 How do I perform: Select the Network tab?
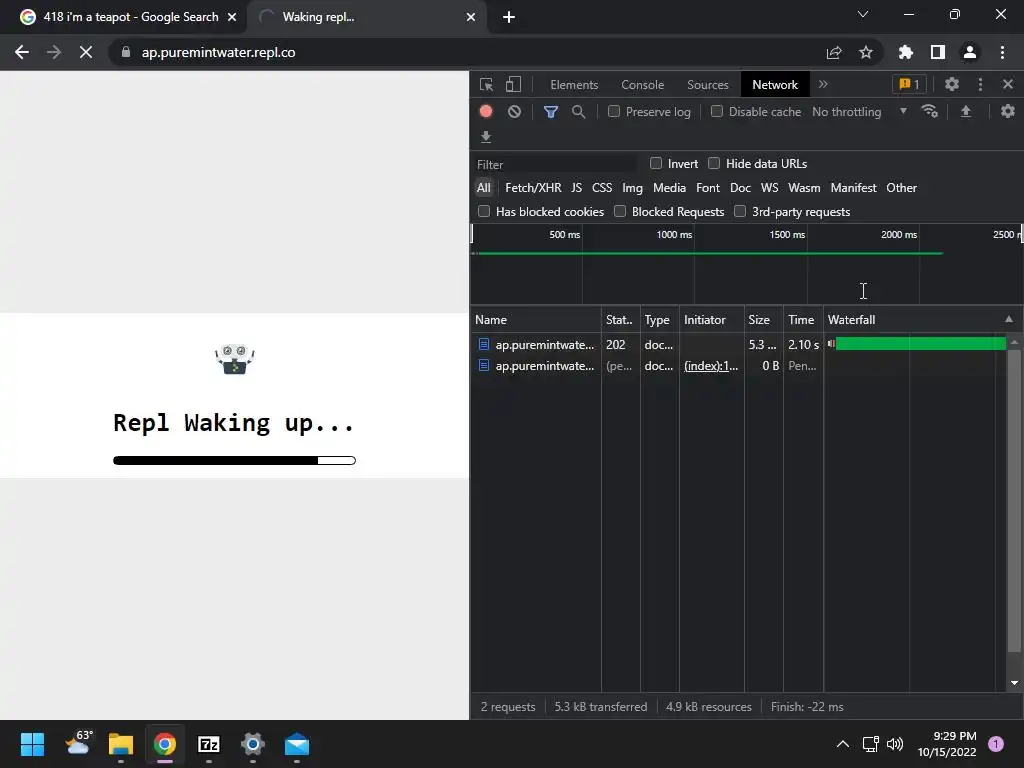pos(775,84)
